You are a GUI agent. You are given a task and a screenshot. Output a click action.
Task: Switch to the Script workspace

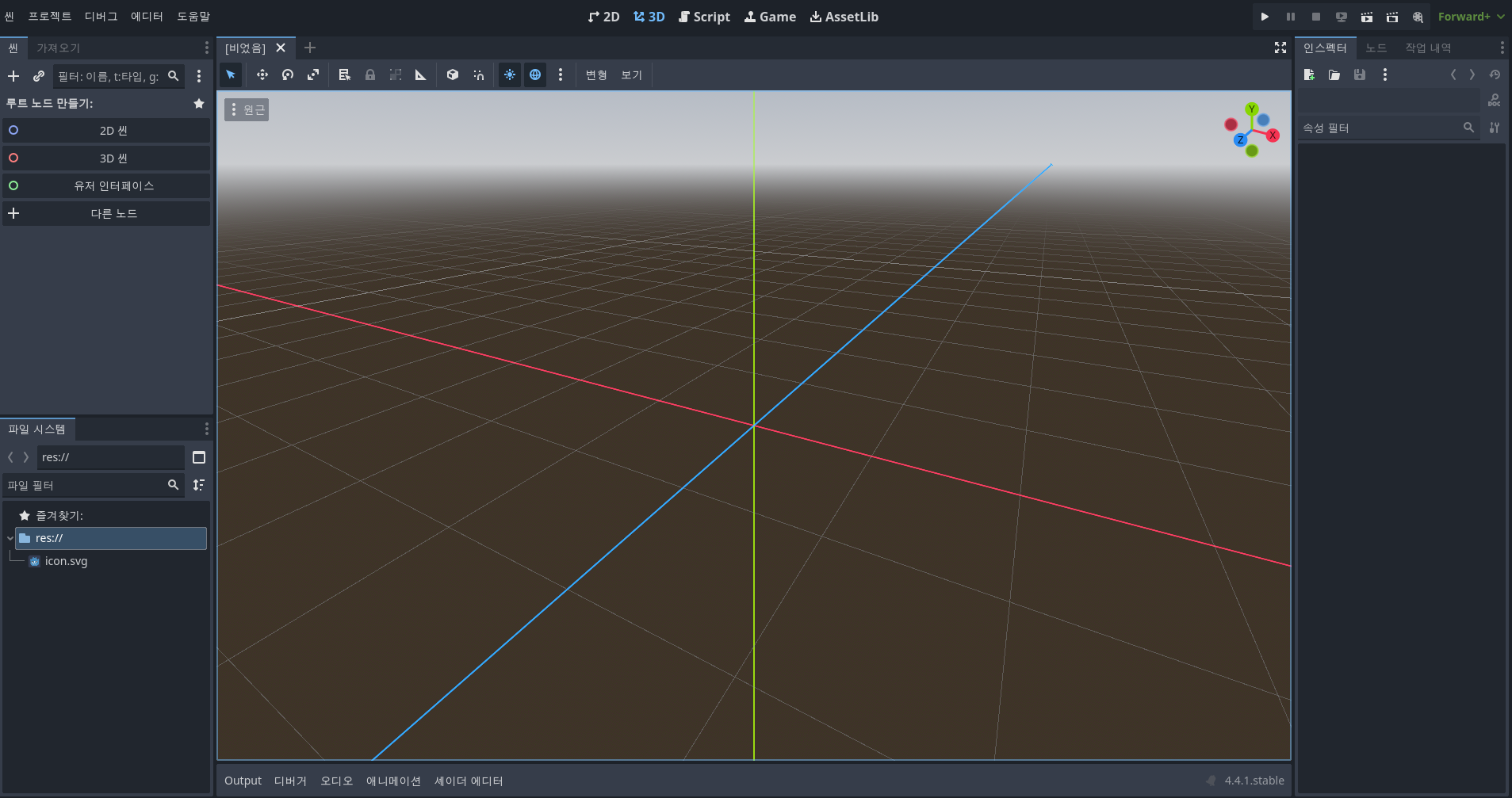pos(704,17)
